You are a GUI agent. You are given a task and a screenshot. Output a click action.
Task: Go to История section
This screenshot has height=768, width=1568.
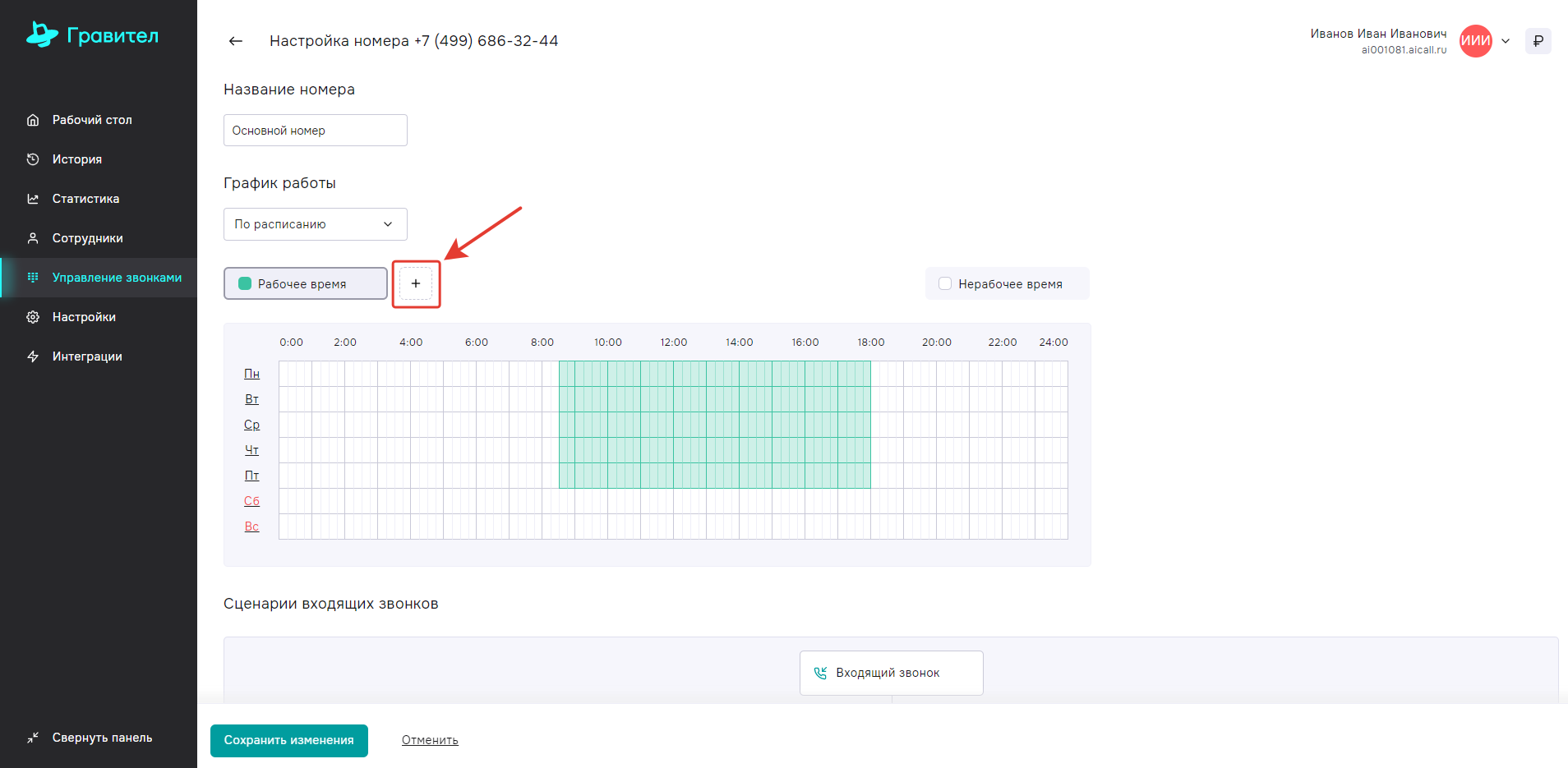pos(77,159)
